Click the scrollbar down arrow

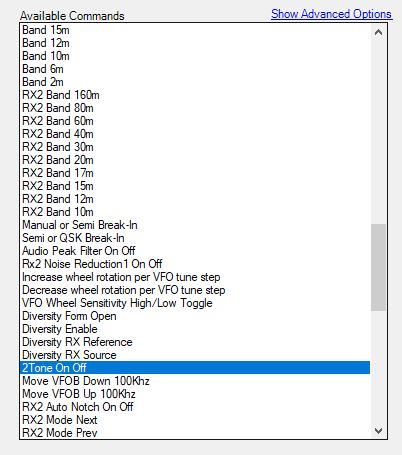[x=378, y=430]
